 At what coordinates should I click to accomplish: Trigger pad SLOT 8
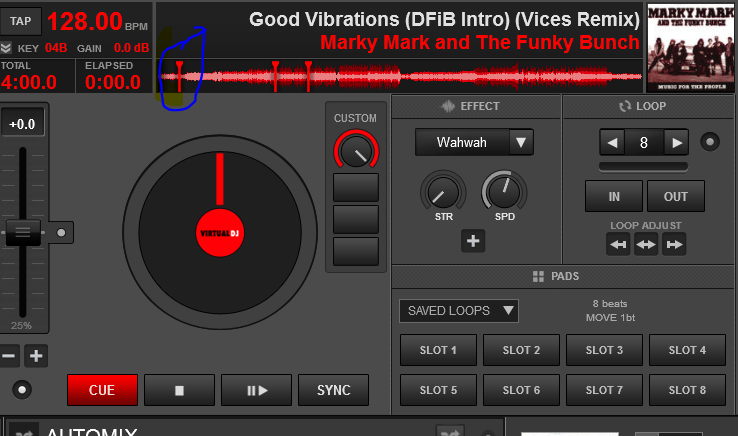pyautogui.click(x=687, y=390)
